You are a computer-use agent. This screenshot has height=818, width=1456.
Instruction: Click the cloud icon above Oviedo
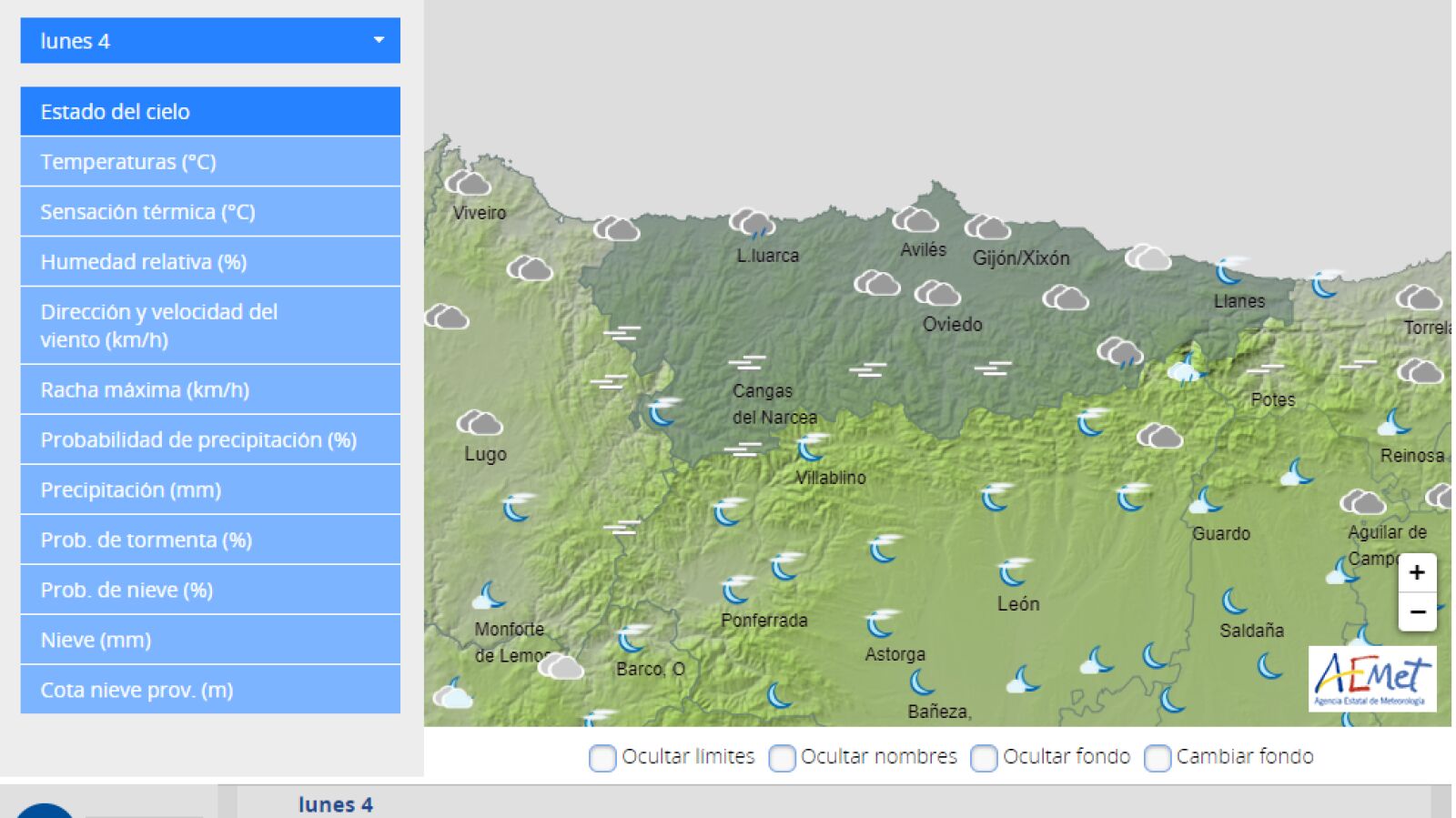[937, 293]
